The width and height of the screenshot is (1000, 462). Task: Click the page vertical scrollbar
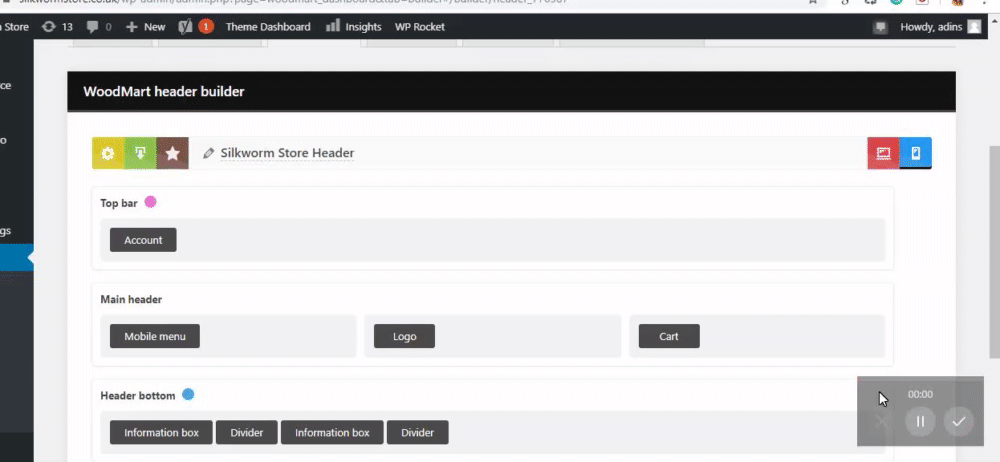[x=994, y=252]
